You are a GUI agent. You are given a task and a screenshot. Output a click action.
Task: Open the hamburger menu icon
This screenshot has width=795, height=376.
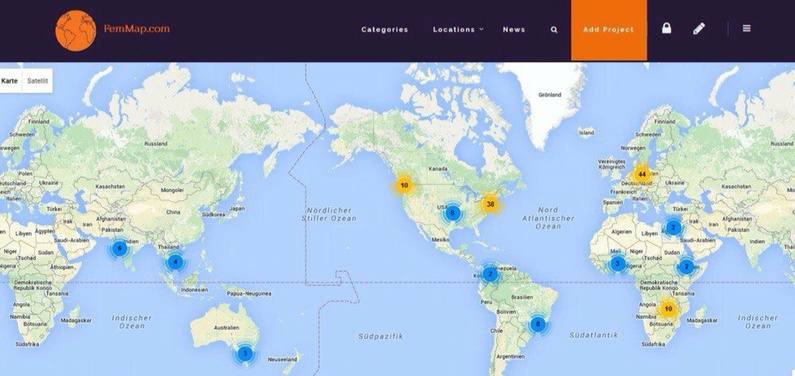[746, 28]
